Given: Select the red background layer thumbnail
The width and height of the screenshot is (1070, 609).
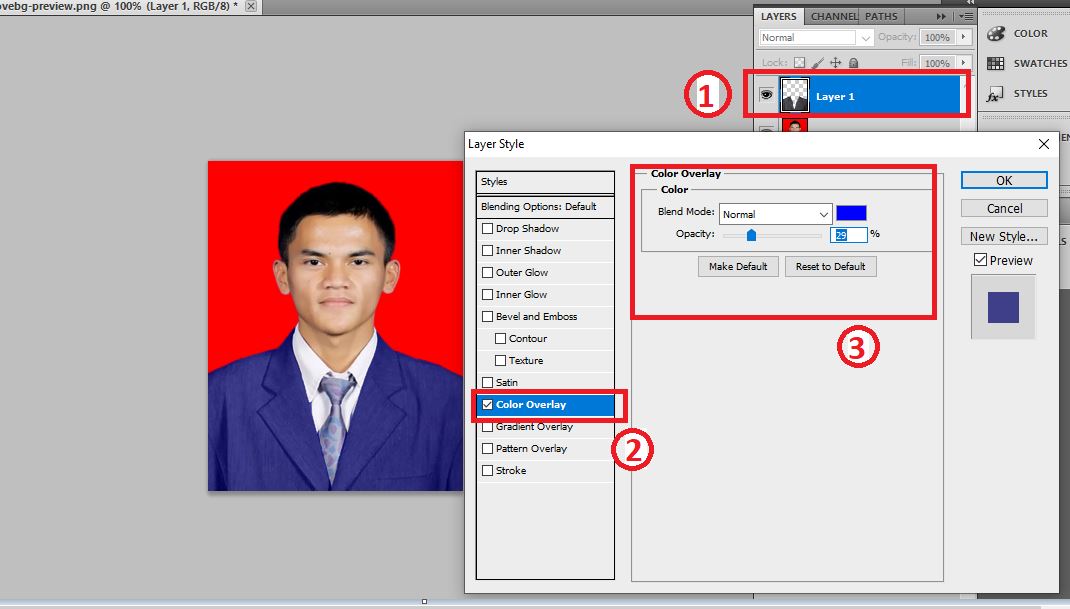Looking at the screenshot, I should 794,126.
